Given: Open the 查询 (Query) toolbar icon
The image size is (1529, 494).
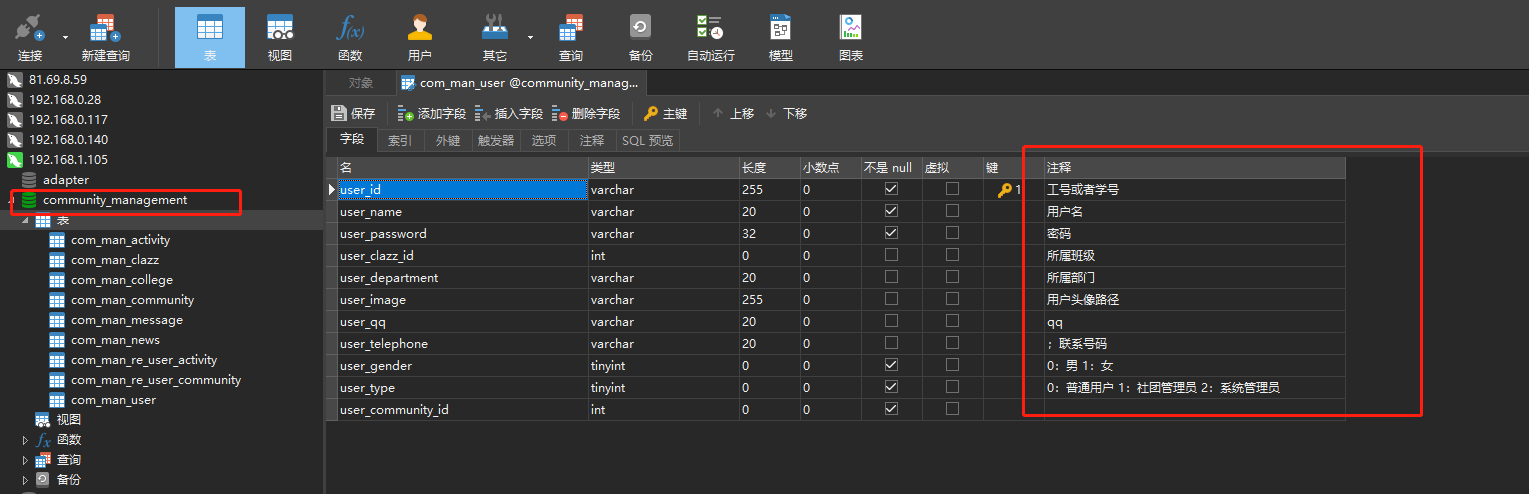Looking at the screenshot, I should [x=571, y=38].
